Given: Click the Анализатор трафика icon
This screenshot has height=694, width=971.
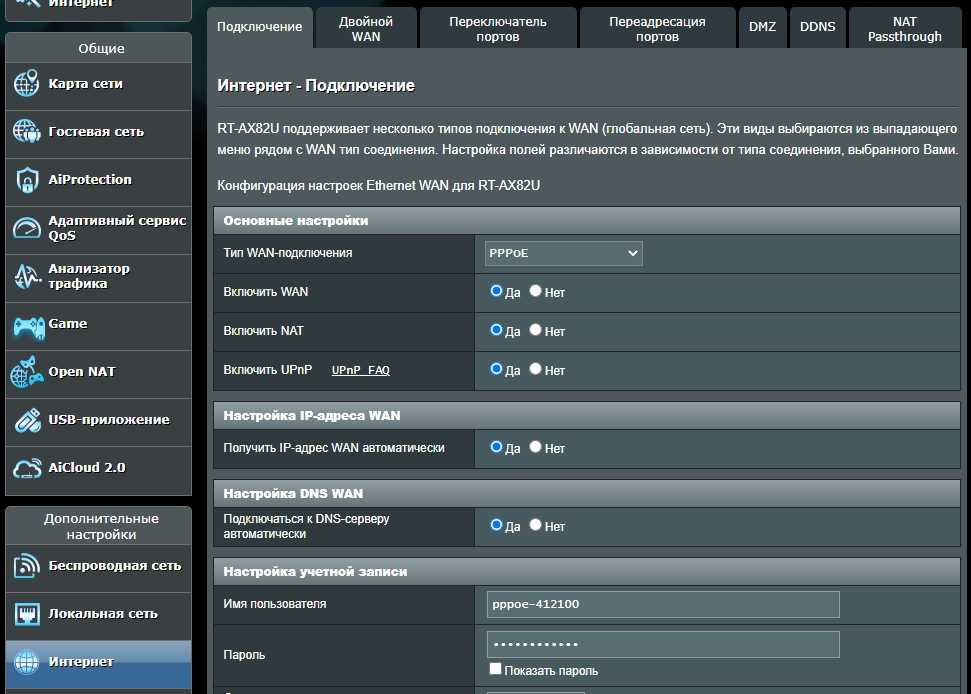Looking at the screenshot, I should coord(27,276).
